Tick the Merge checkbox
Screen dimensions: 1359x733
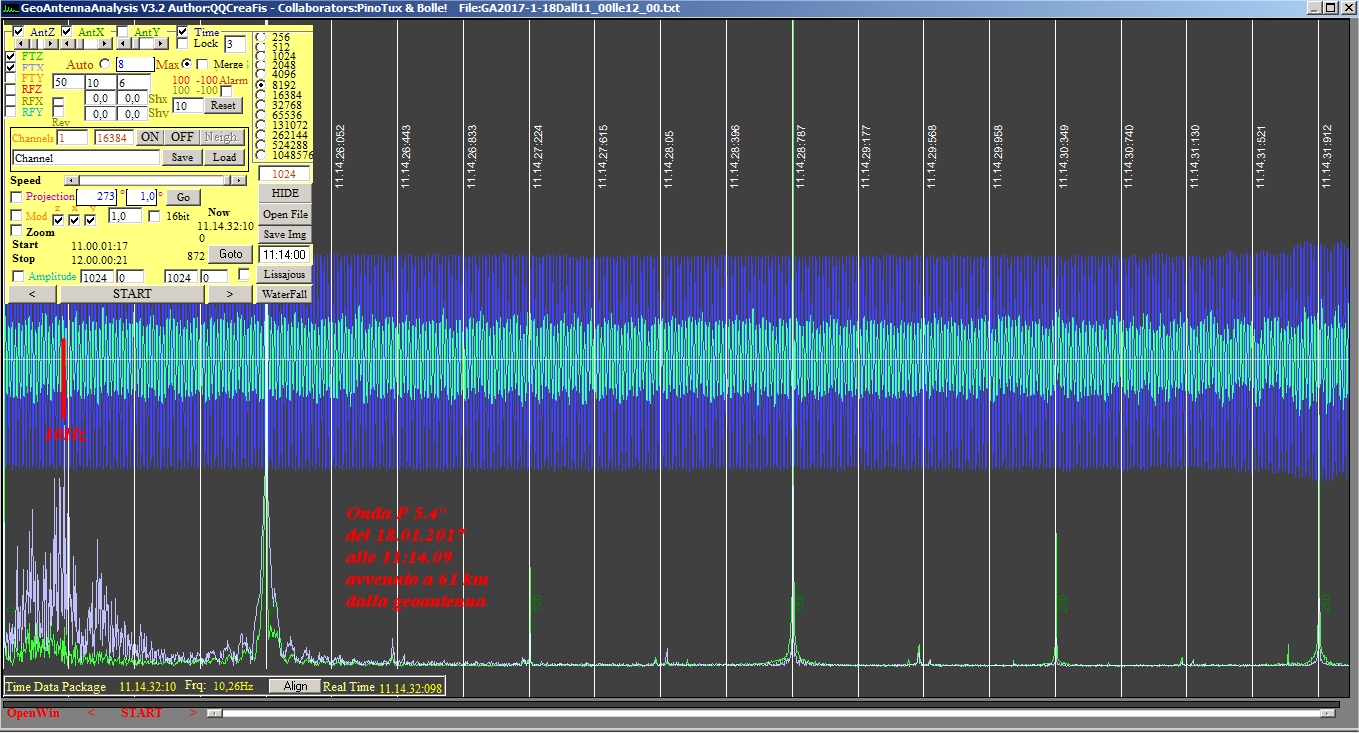point(202,64)
